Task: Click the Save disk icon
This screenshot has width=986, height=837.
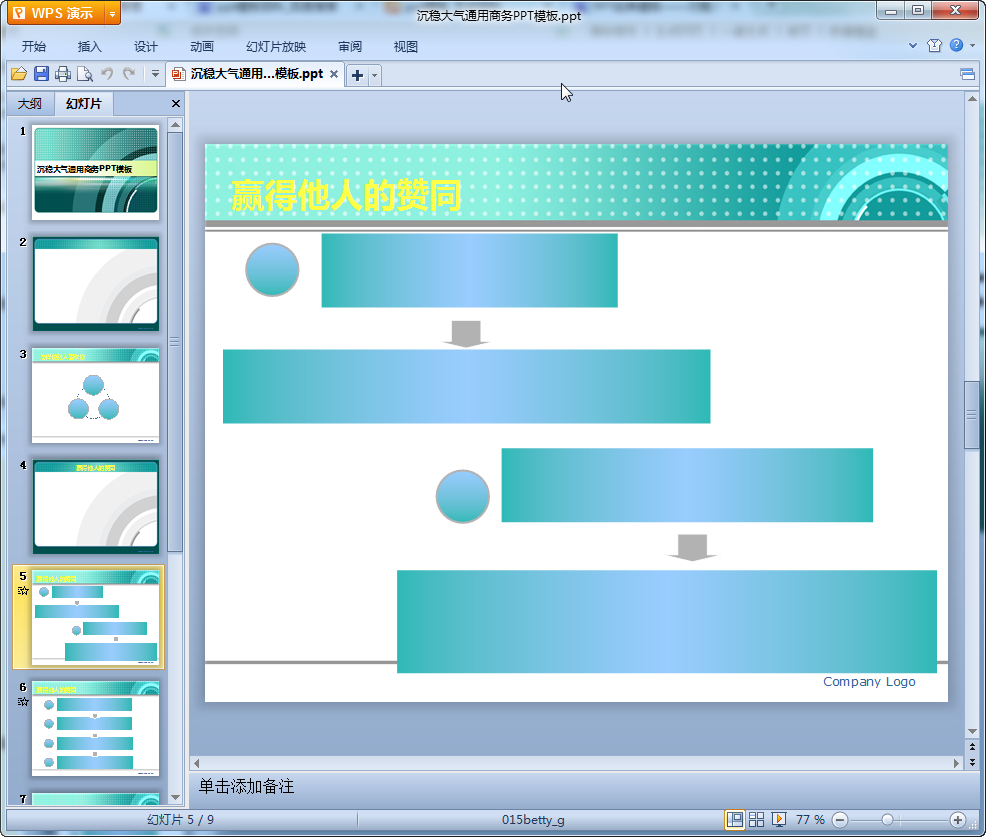Action: coord(42,74)
